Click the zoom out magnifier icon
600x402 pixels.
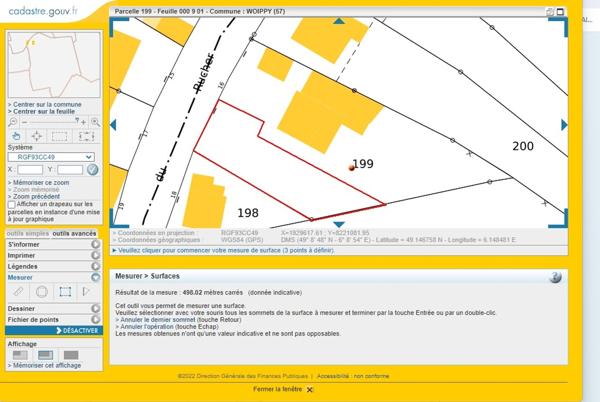click(x=13, y=122)
